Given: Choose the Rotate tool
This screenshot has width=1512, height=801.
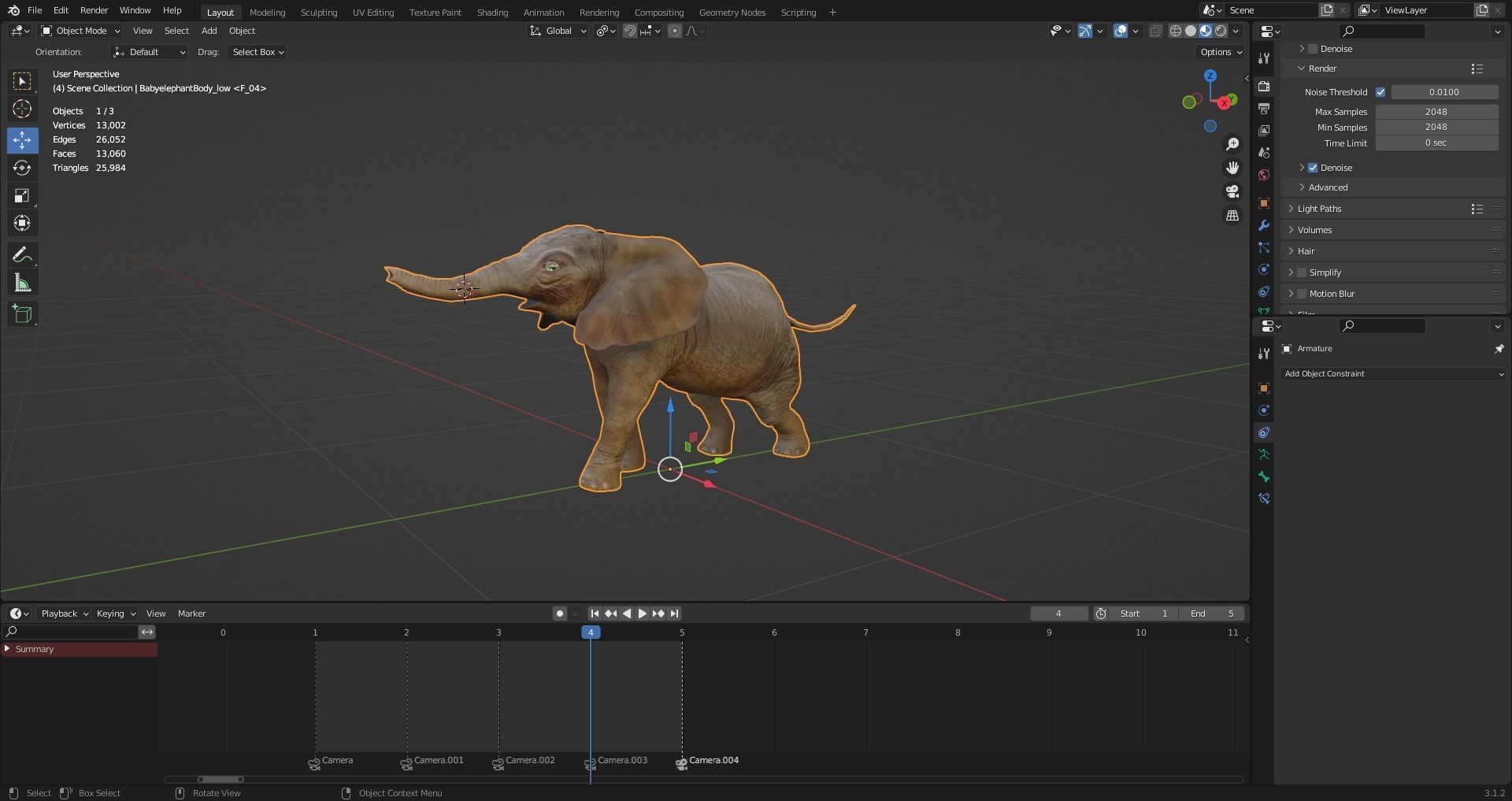Looking at the screenshot, I should pos(22,168).
